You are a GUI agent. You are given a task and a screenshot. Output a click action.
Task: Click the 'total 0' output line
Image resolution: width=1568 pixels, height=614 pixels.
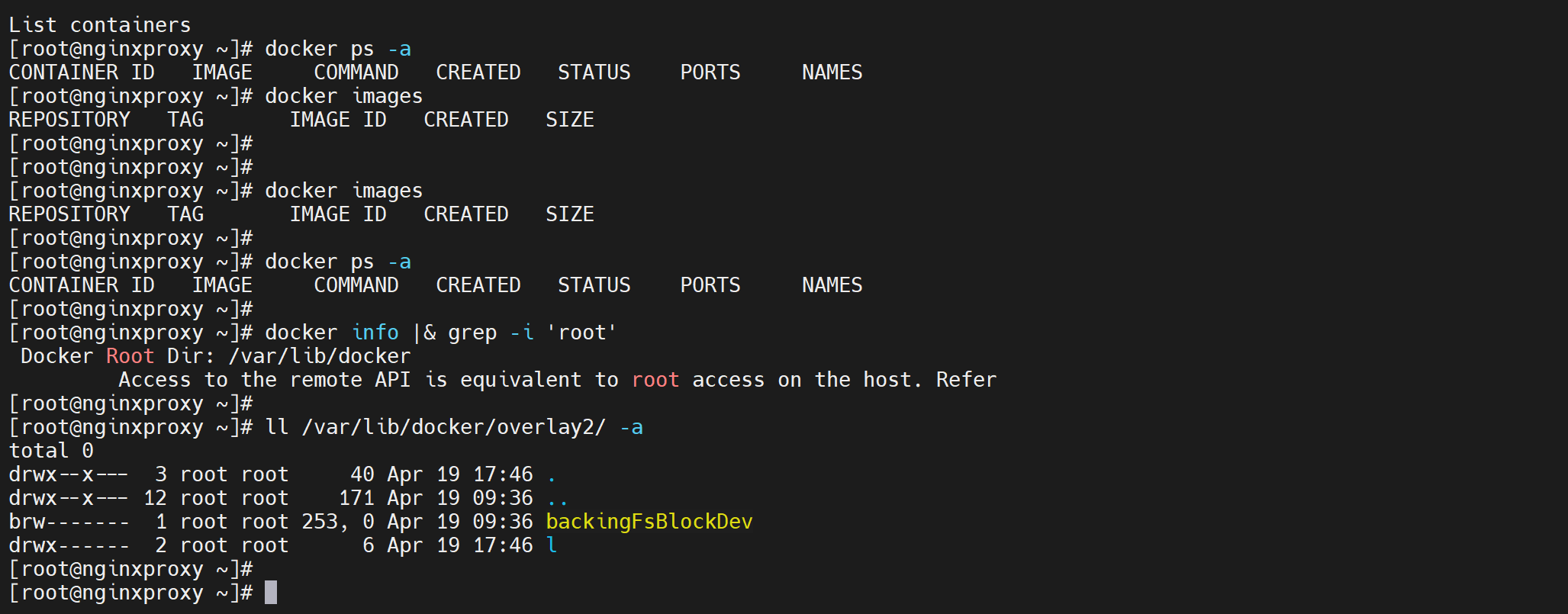(x=51, y=451)
